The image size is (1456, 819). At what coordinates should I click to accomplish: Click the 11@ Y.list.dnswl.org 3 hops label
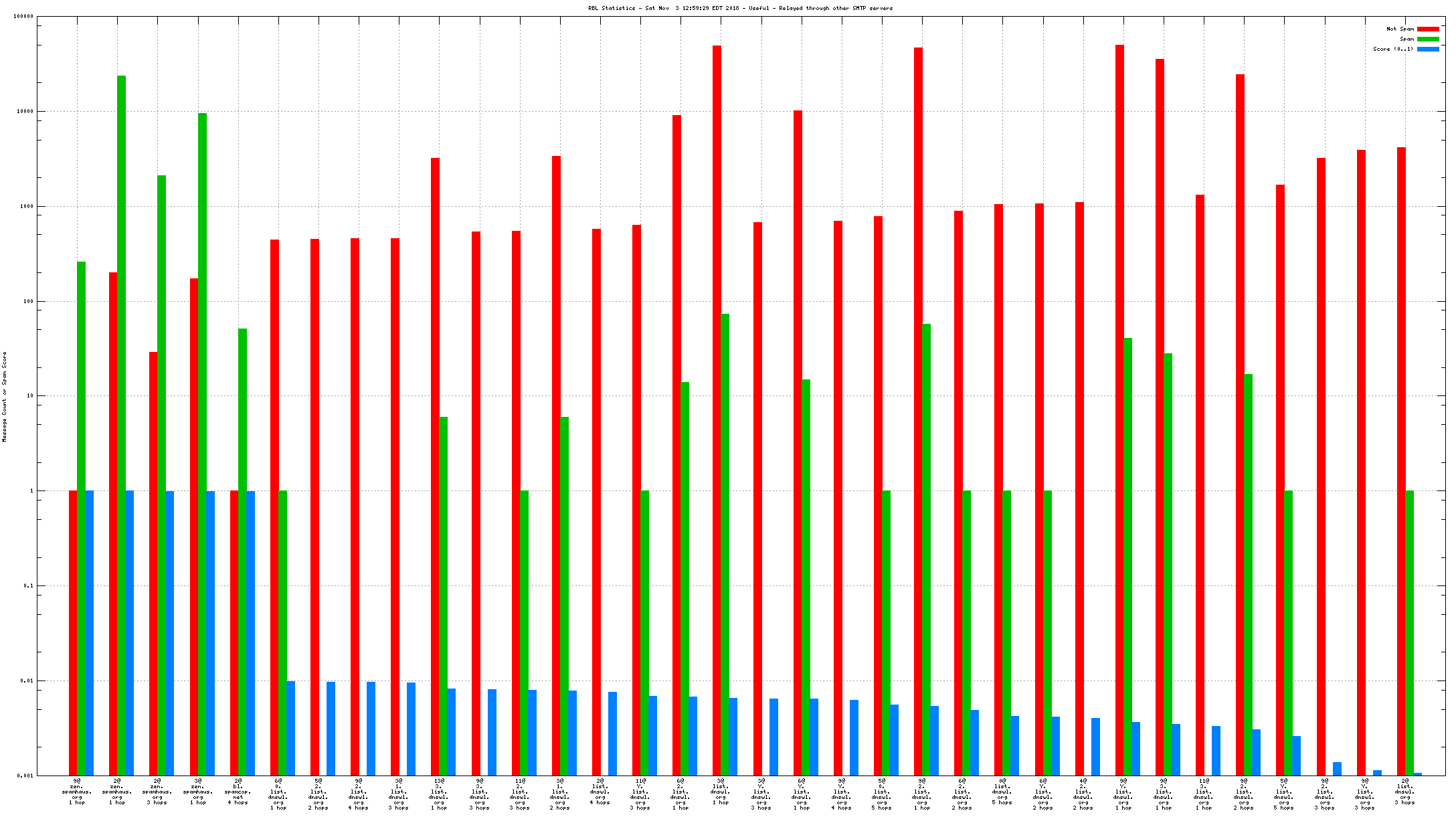(640, 794)
